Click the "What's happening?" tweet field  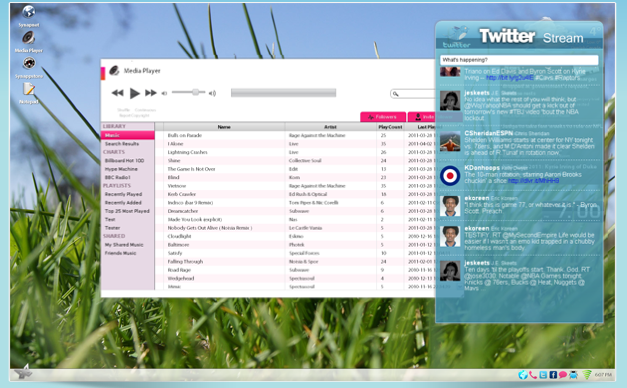point(519,60)
